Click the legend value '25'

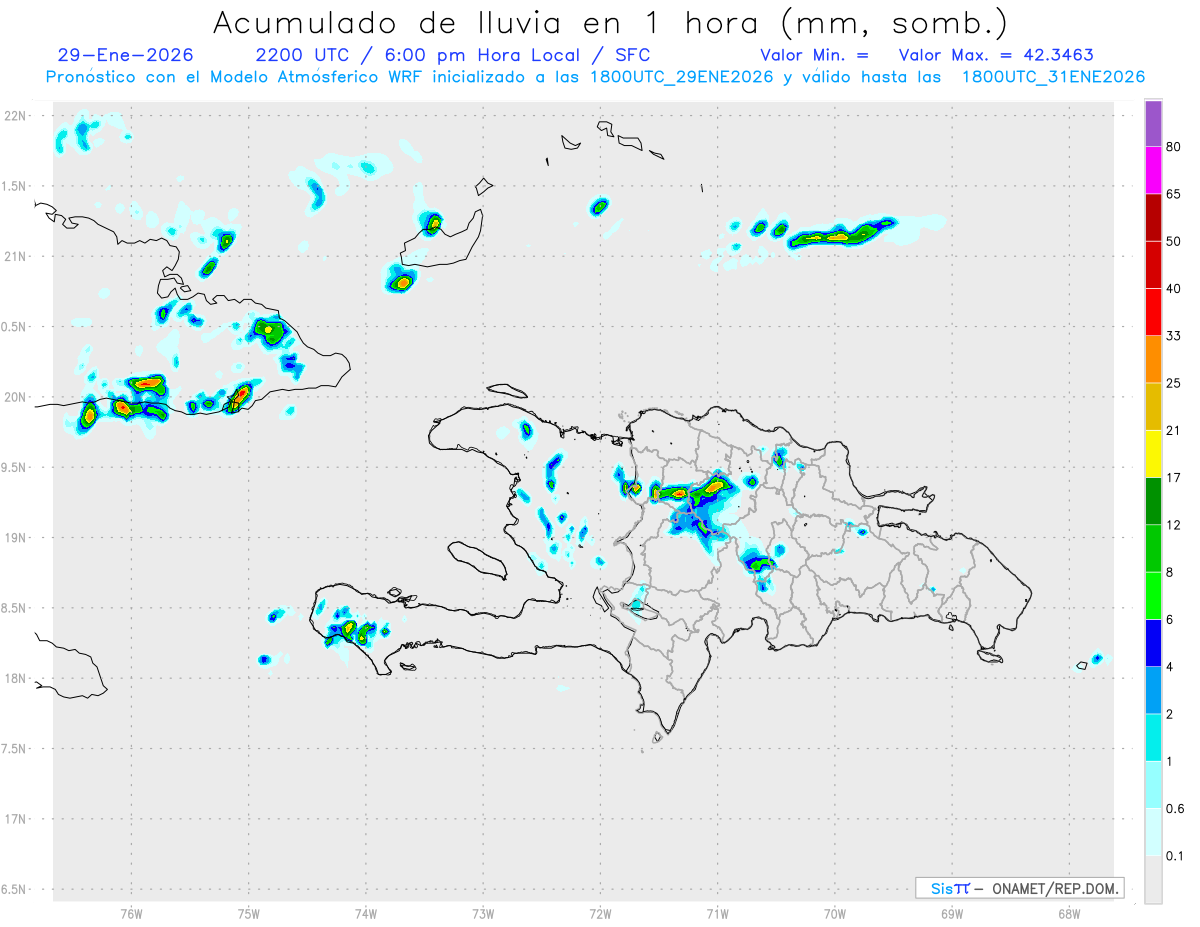pyautogui.click(x=1174, y=383)
